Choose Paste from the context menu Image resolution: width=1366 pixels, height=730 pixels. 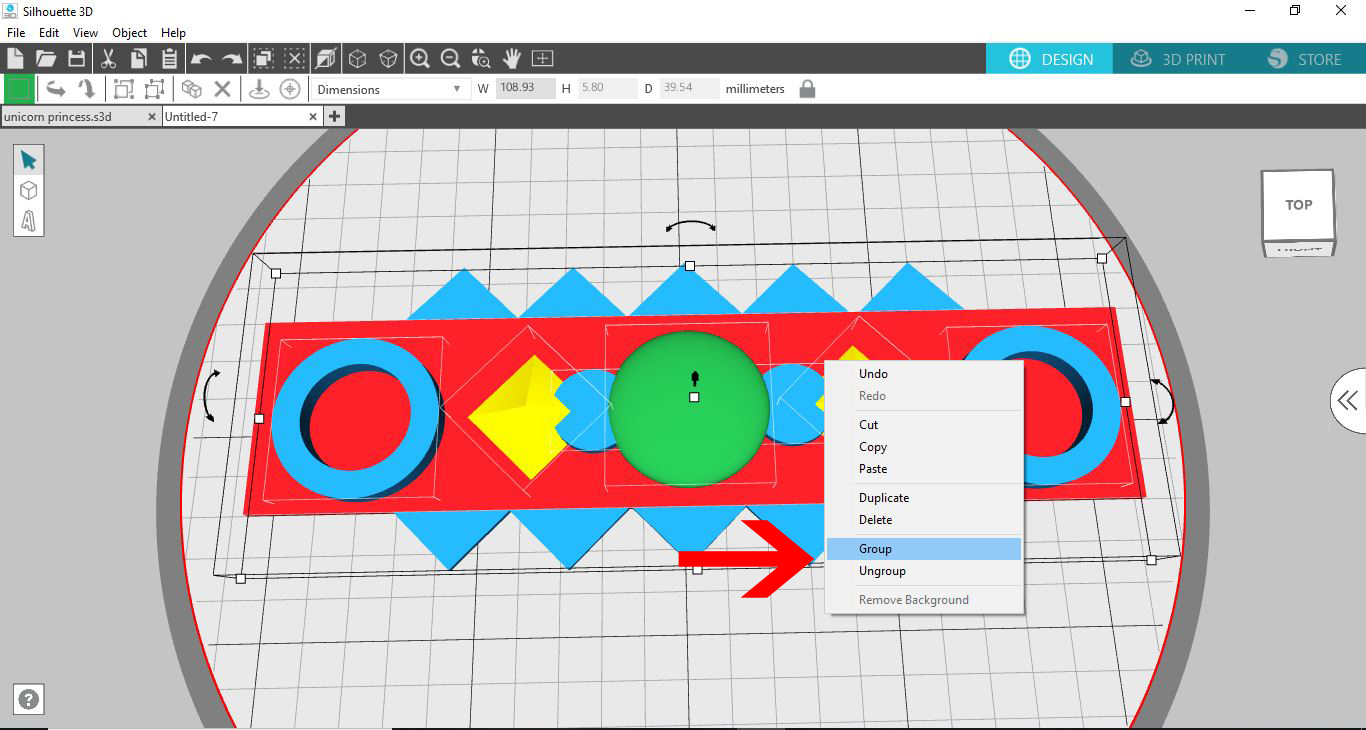pos(924,469)
